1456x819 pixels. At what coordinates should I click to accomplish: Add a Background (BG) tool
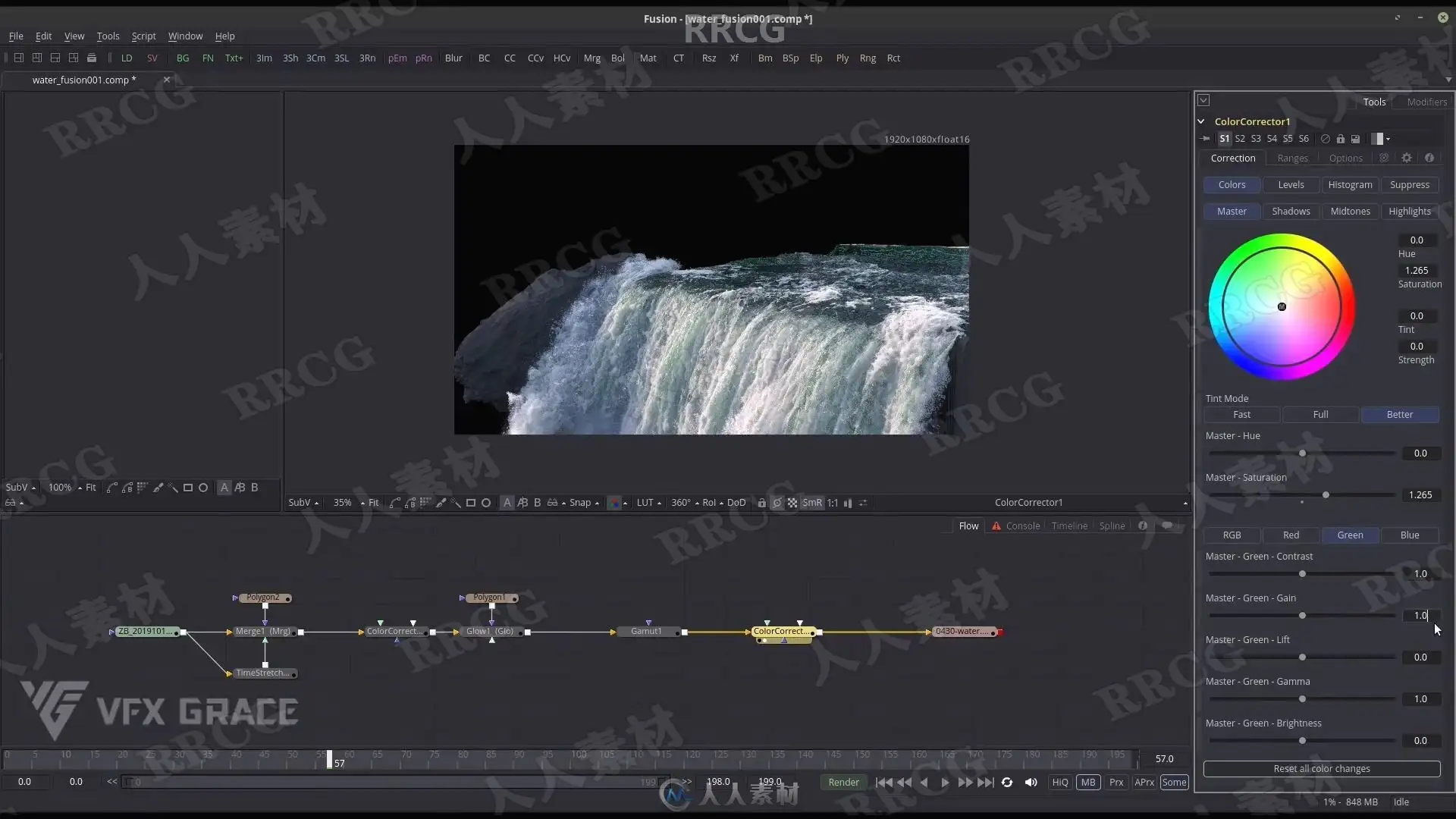183,58
